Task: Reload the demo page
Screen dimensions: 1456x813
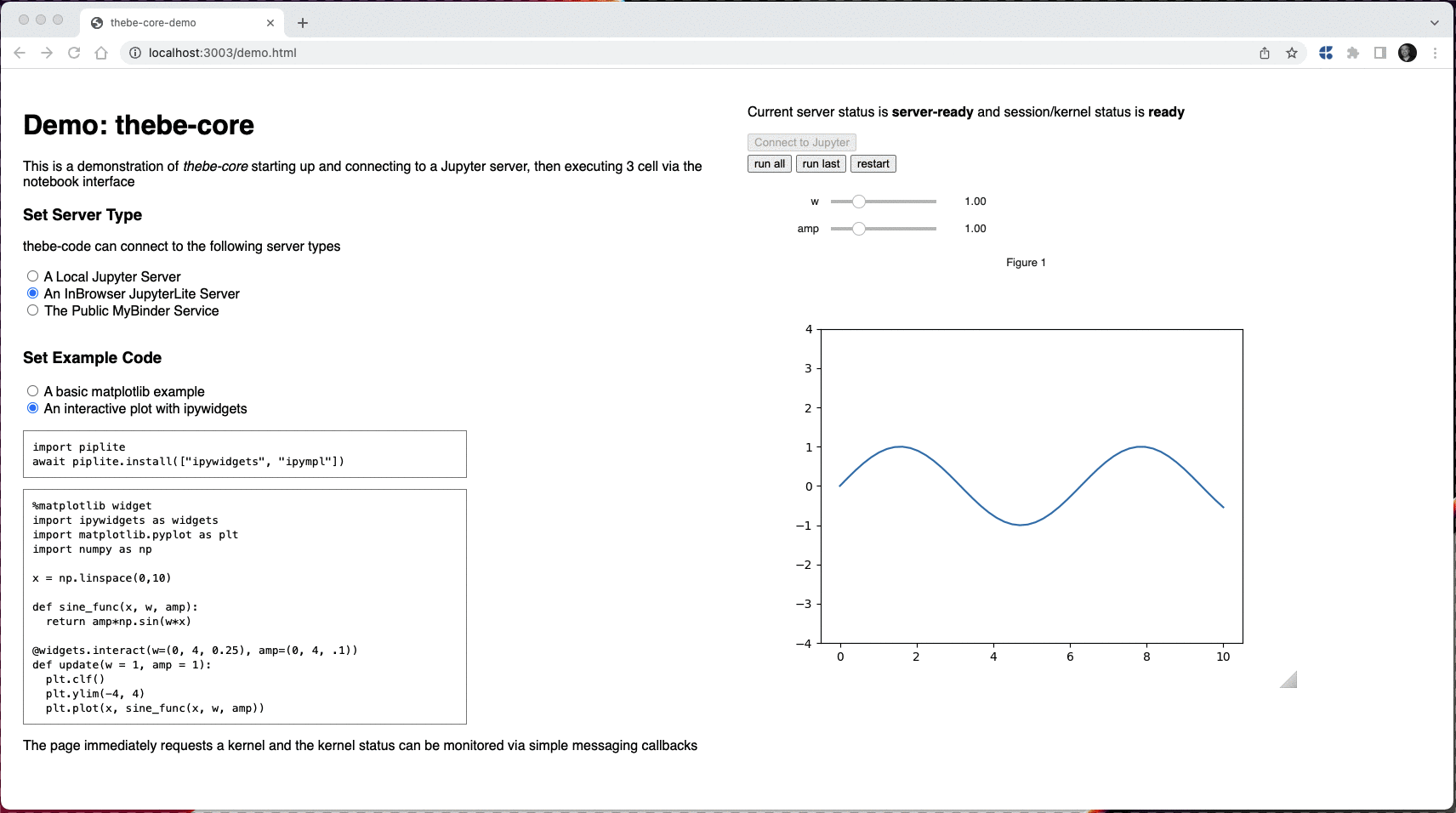Action: (74, 53)
